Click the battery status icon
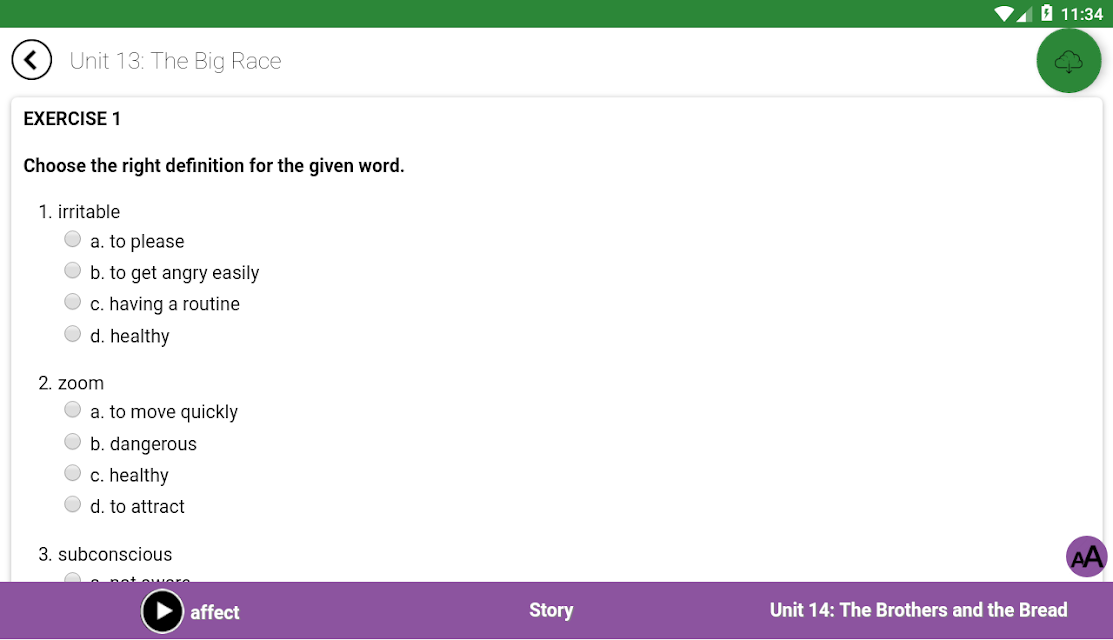1113x640 pixels. point(1046,13)
